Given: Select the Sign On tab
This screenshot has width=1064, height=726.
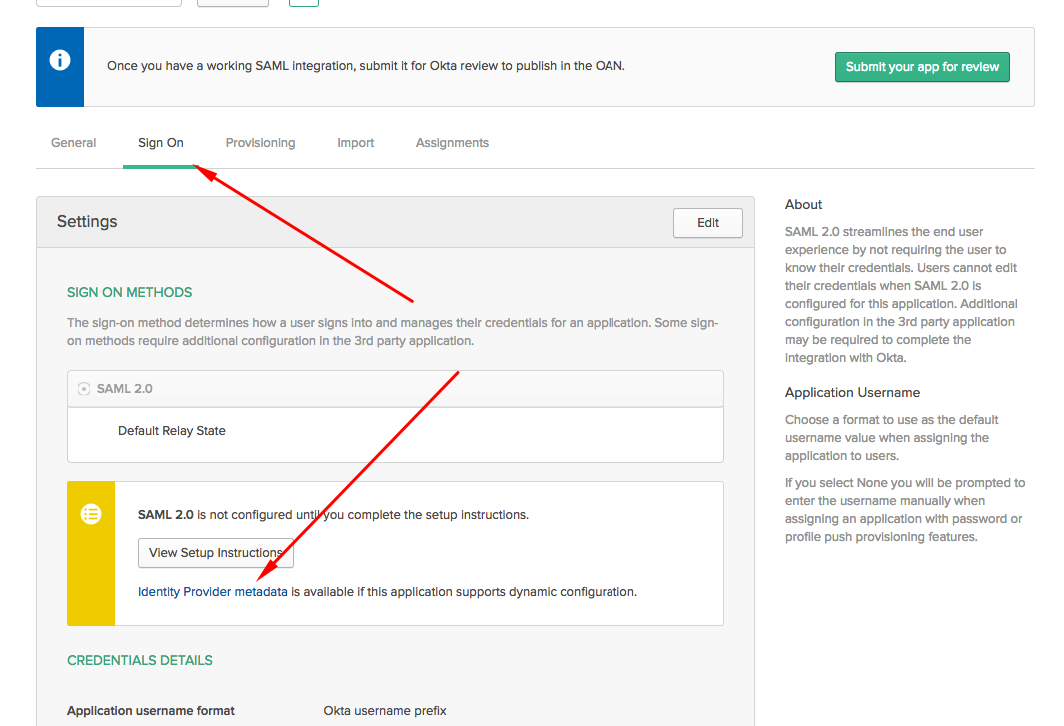Looking at the screenshot, I should point(160,142).
